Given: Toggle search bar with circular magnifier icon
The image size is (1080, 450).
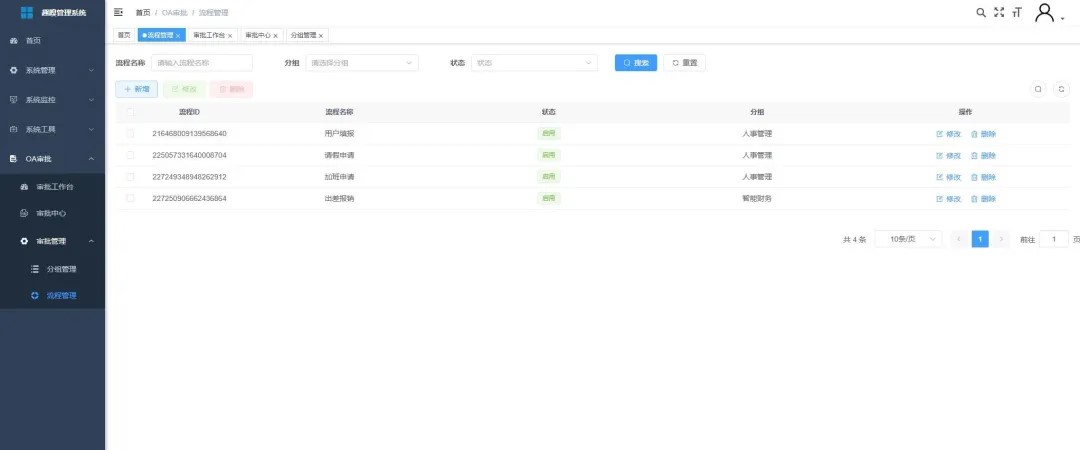Looking at the screenshot, I should click(x=1038, y=89).
